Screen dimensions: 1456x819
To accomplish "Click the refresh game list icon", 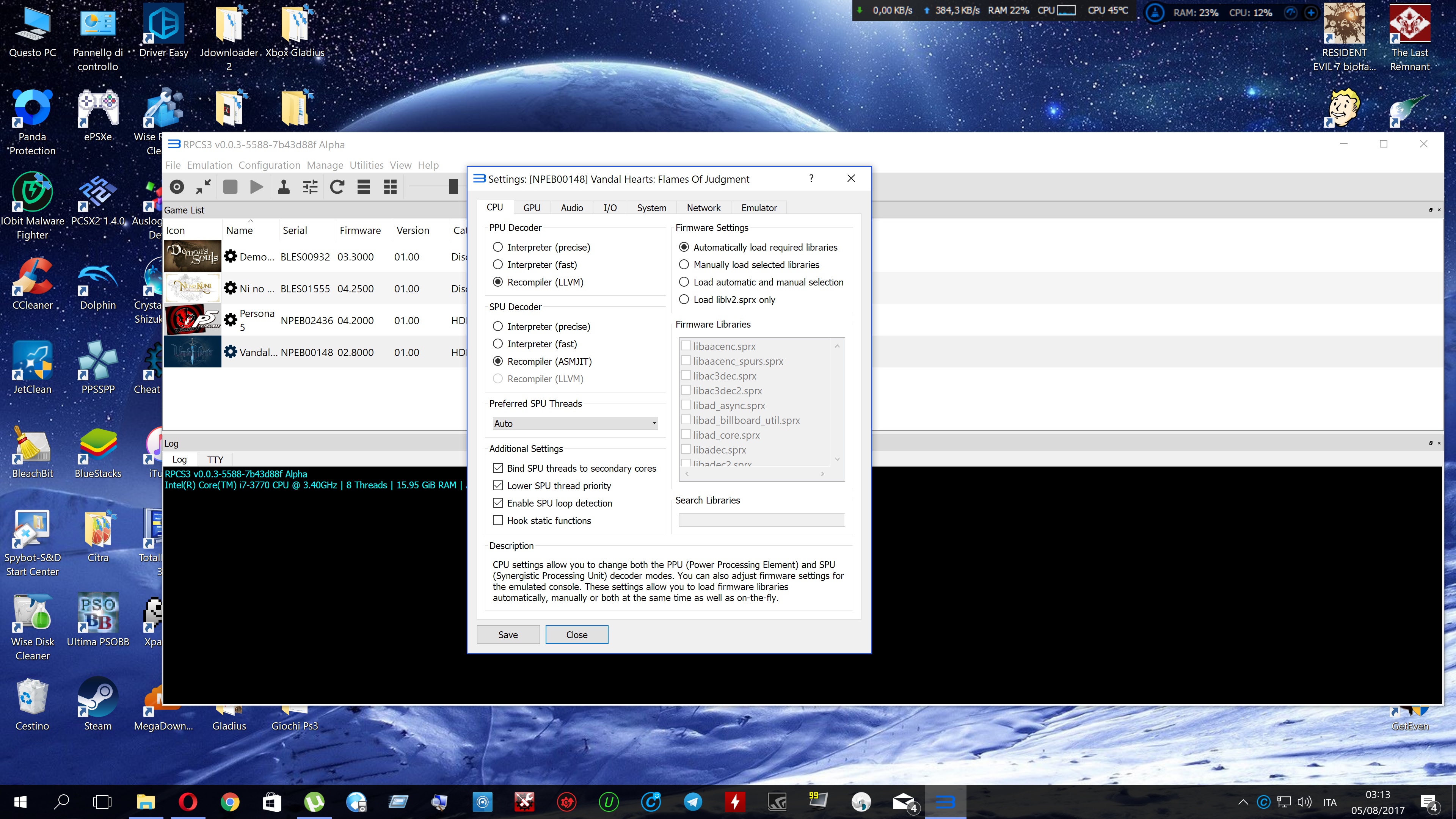I will (x=337, y=187).
